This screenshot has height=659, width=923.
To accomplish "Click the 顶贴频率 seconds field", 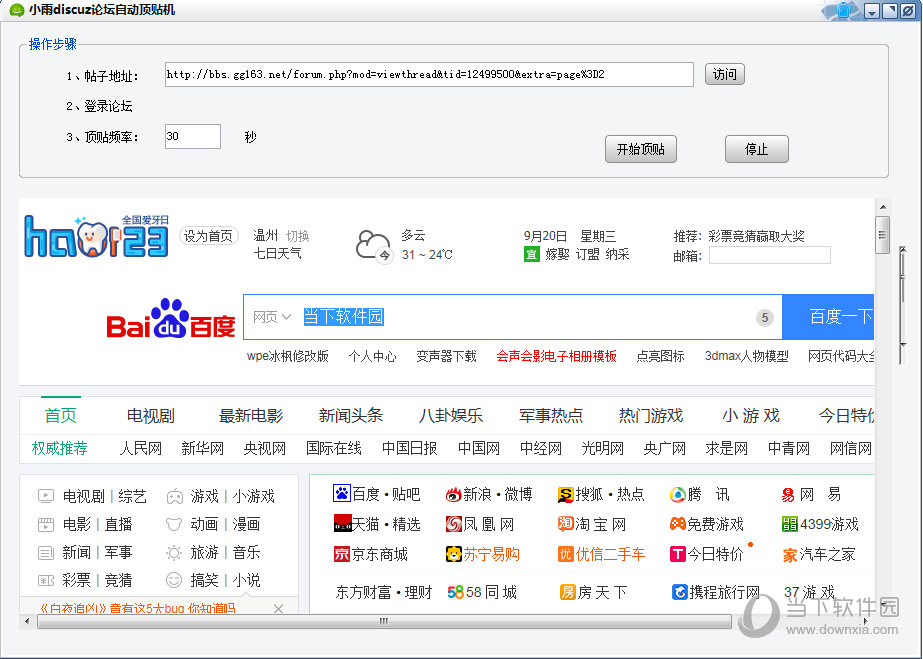I will 193,137.
